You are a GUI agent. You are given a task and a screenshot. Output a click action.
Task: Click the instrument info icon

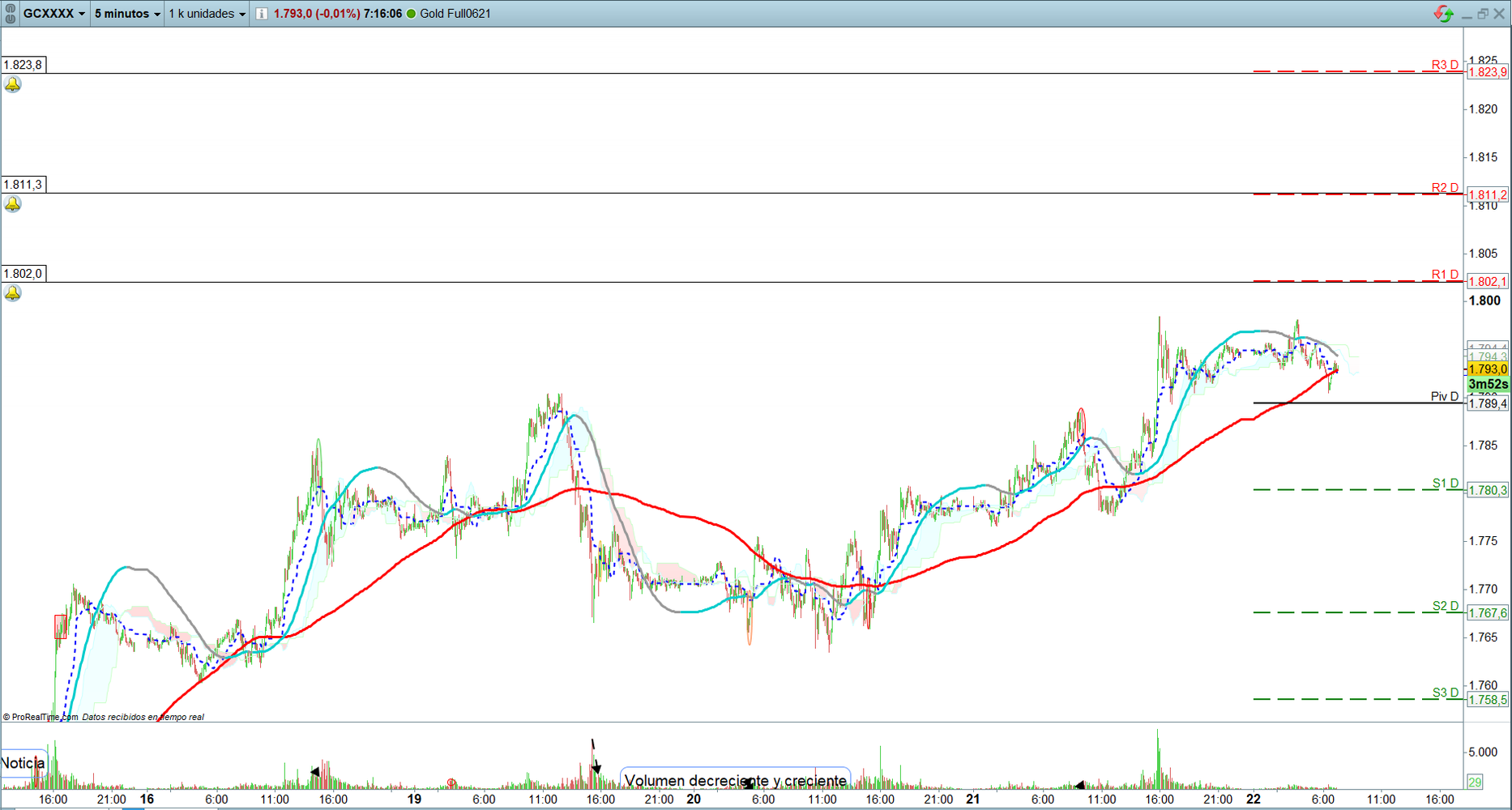(x=262, y=14)
